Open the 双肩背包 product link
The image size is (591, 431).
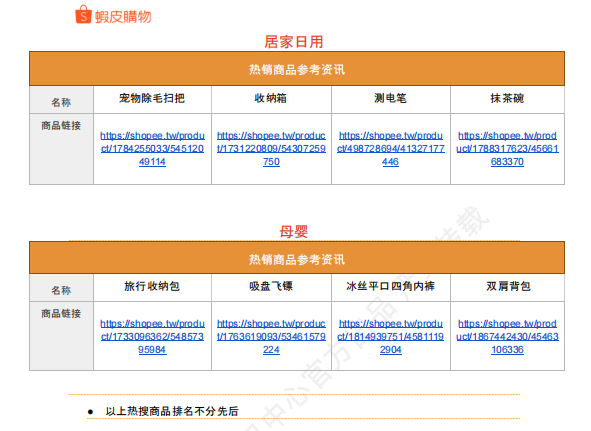507,337
